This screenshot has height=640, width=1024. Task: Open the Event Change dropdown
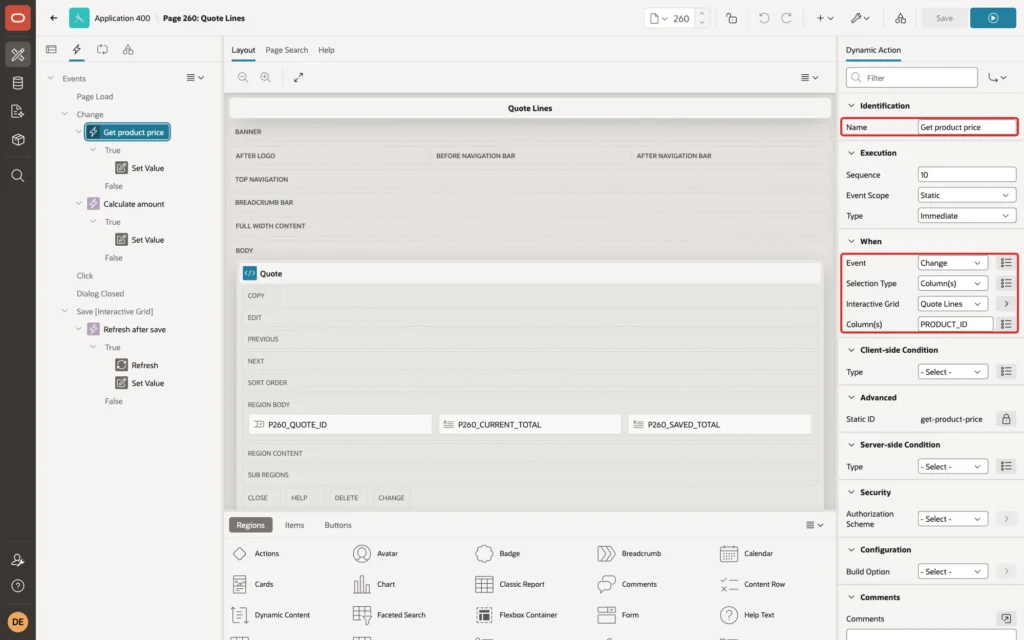952,263
